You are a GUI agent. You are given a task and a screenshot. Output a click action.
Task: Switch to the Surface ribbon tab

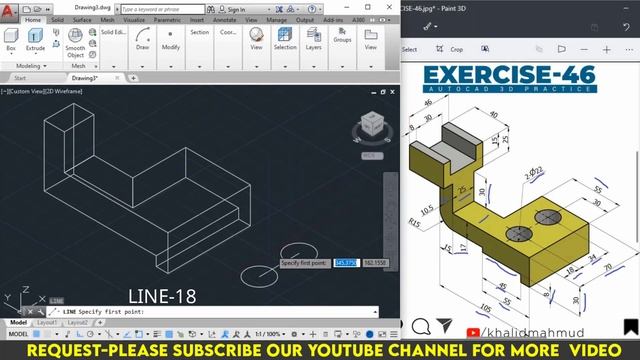click(x=82, y=20)
